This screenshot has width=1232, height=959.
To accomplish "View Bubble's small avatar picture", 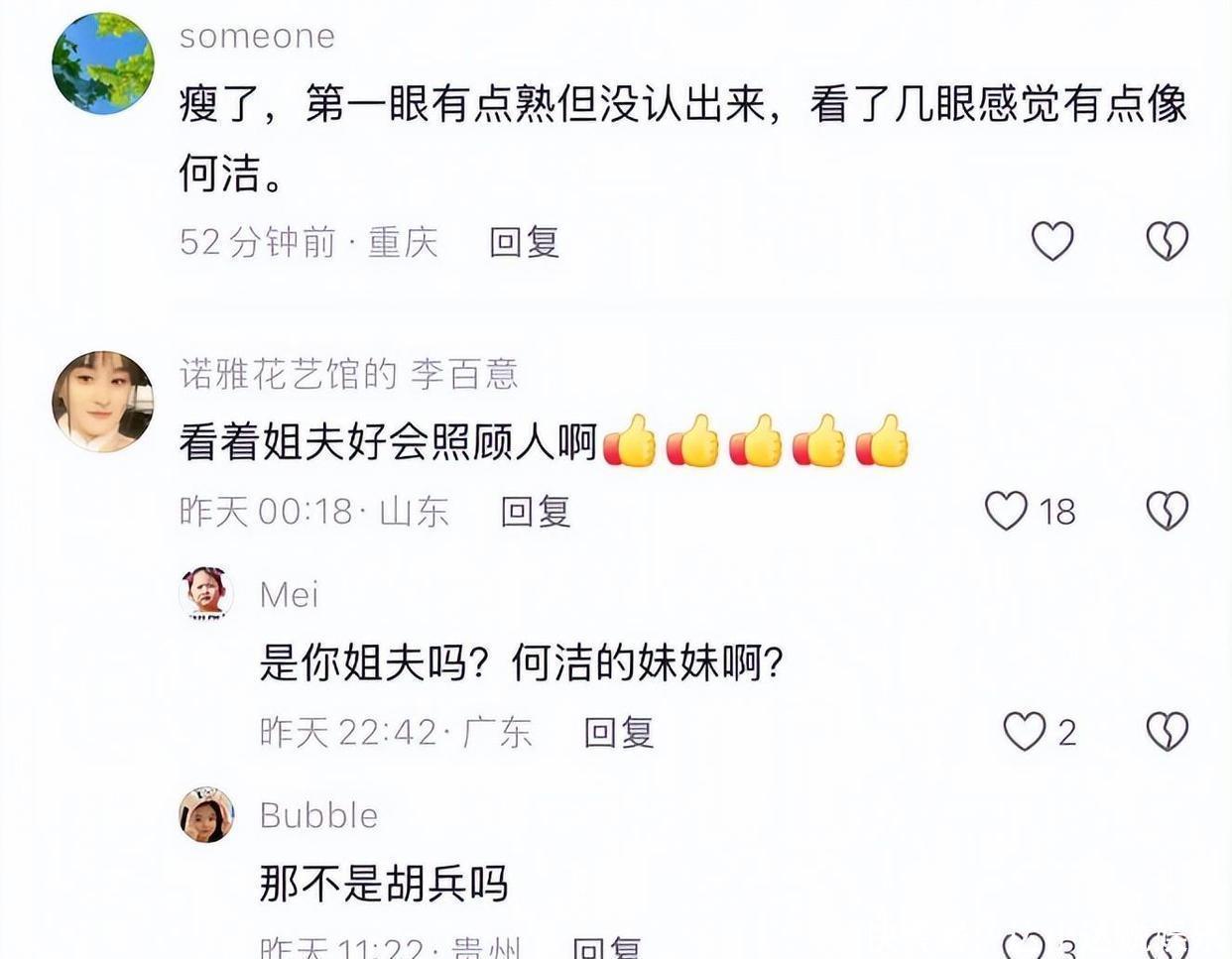I will click(206, 815).
